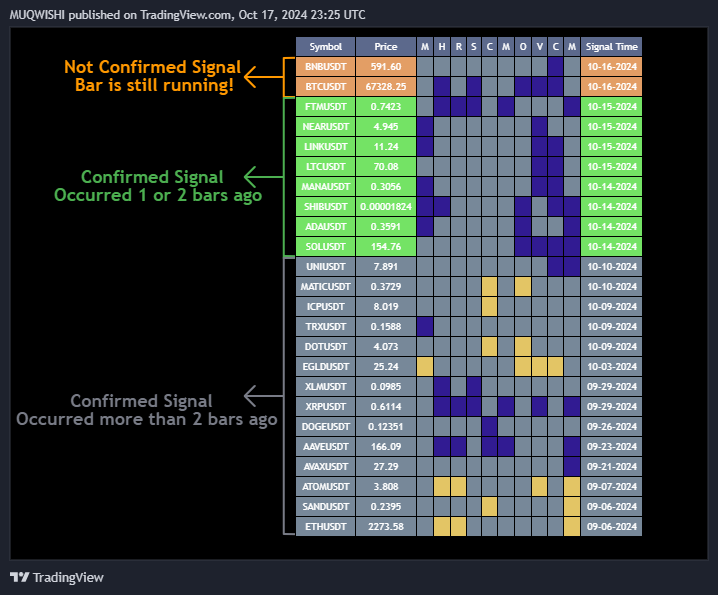
Task: Click the 09-07-2024 signal time cell
Action: [611, 486]
